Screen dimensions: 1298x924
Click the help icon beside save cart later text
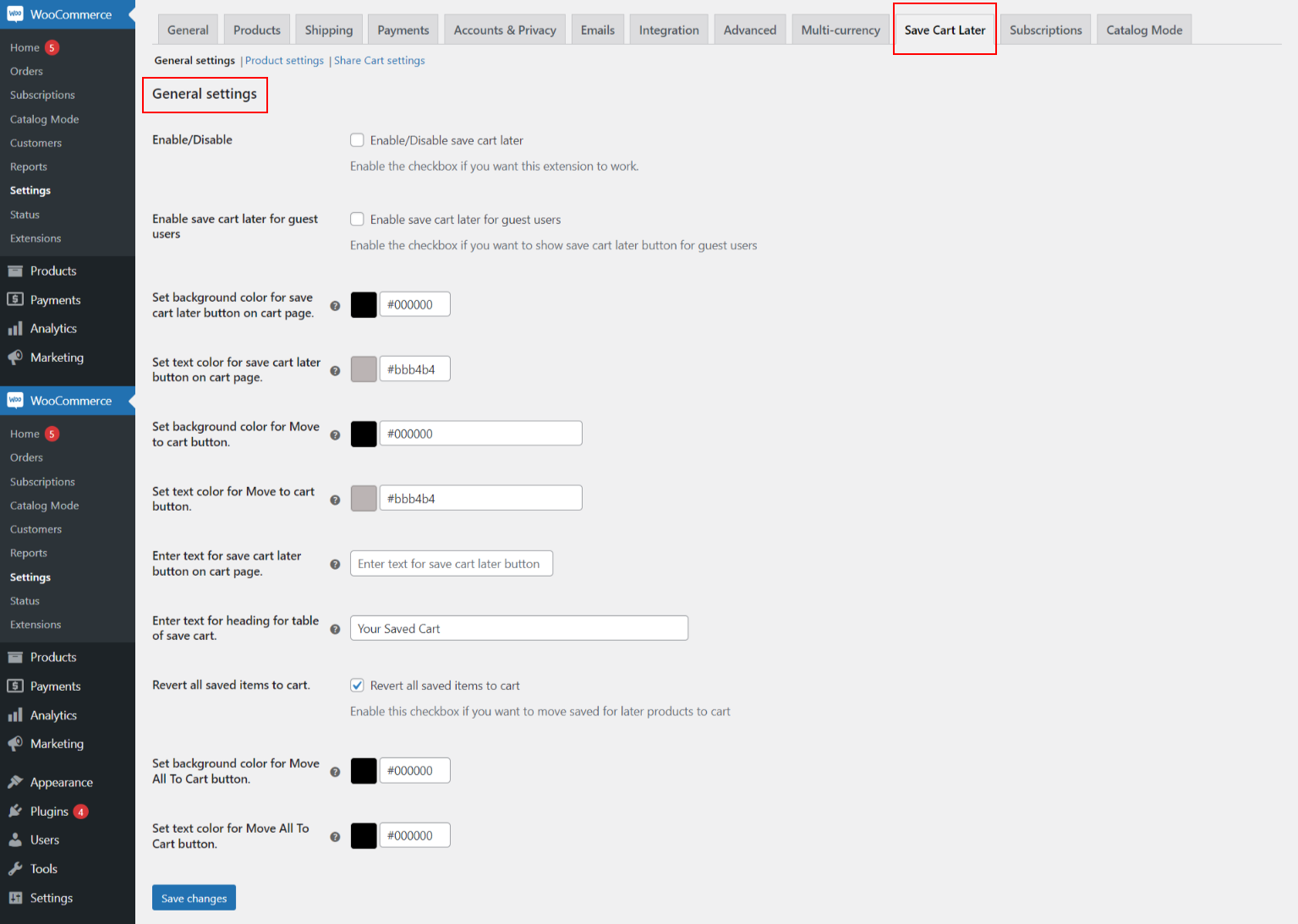tap(335, 563)
